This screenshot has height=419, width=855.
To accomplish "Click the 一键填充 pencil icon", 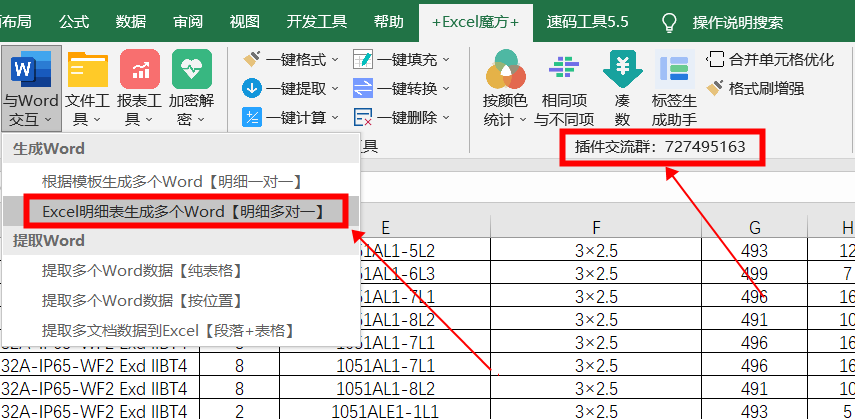I will coord(363,59).
